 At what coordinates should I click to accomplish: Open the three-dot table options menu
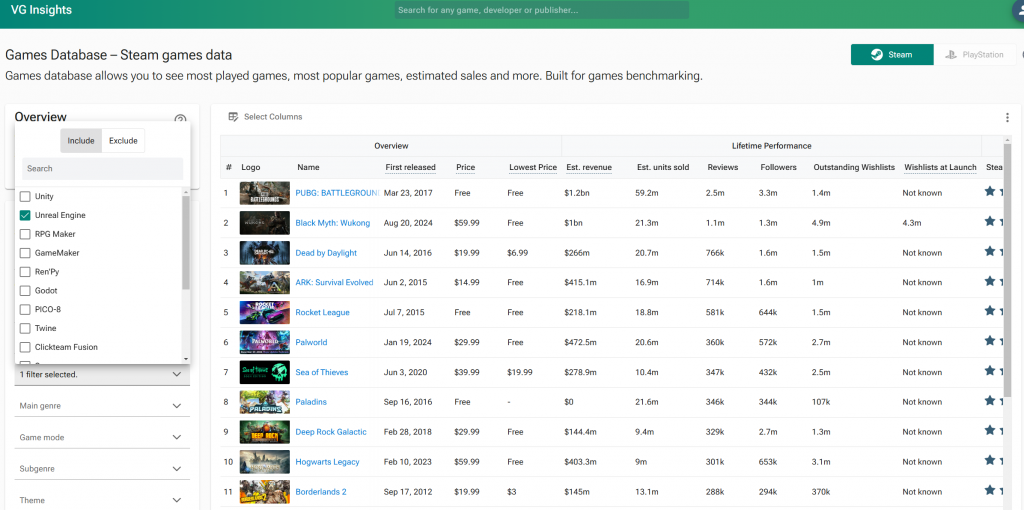click(1008, 118)
